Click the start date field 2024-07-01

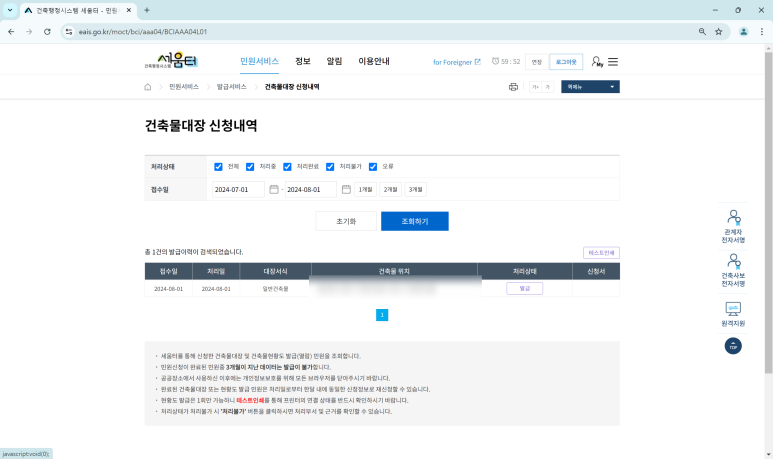[x=238, y=189]
